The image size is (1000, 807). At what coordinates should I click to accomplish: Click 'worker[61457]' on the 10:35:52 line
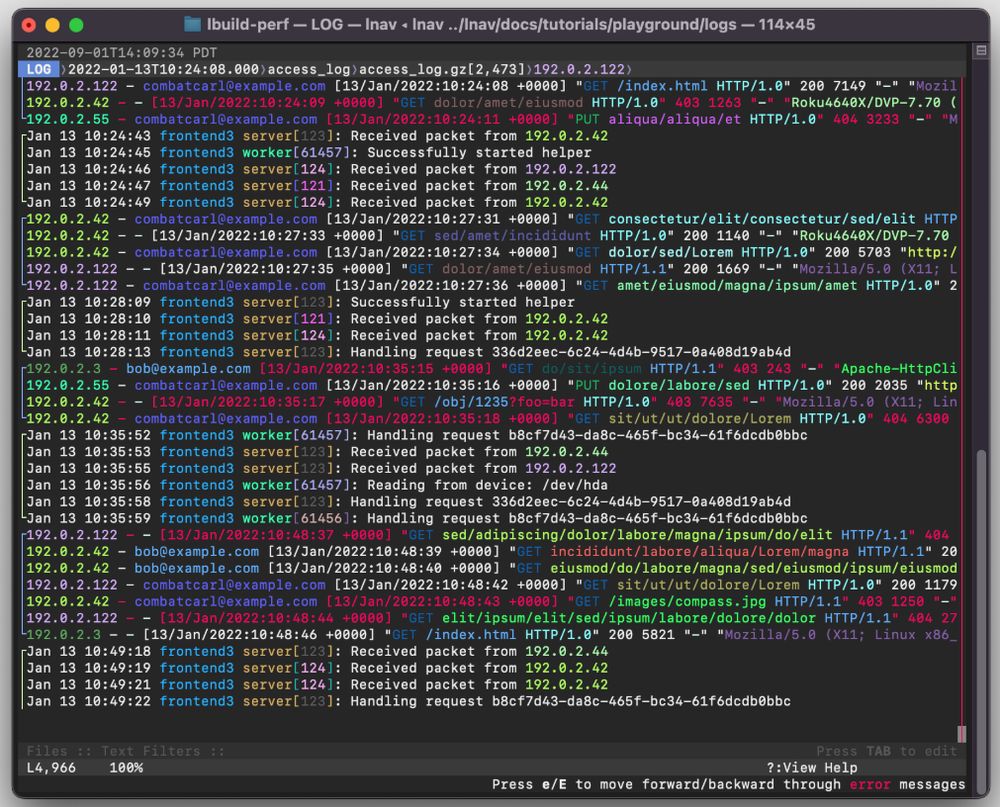click(x=296, y=435)
